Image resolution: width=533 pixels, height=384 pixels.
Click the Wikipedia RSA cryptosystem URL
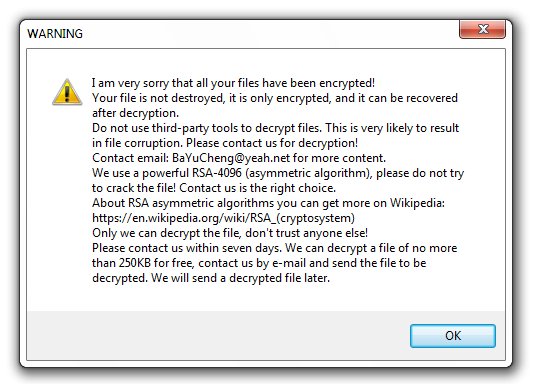click(223, 218)
